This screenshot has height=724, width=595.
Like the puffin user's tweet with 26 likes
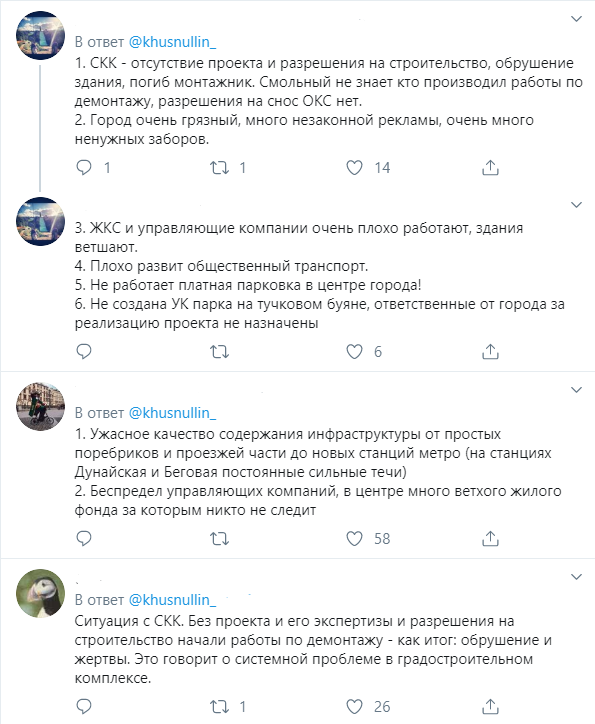point(354,706)
